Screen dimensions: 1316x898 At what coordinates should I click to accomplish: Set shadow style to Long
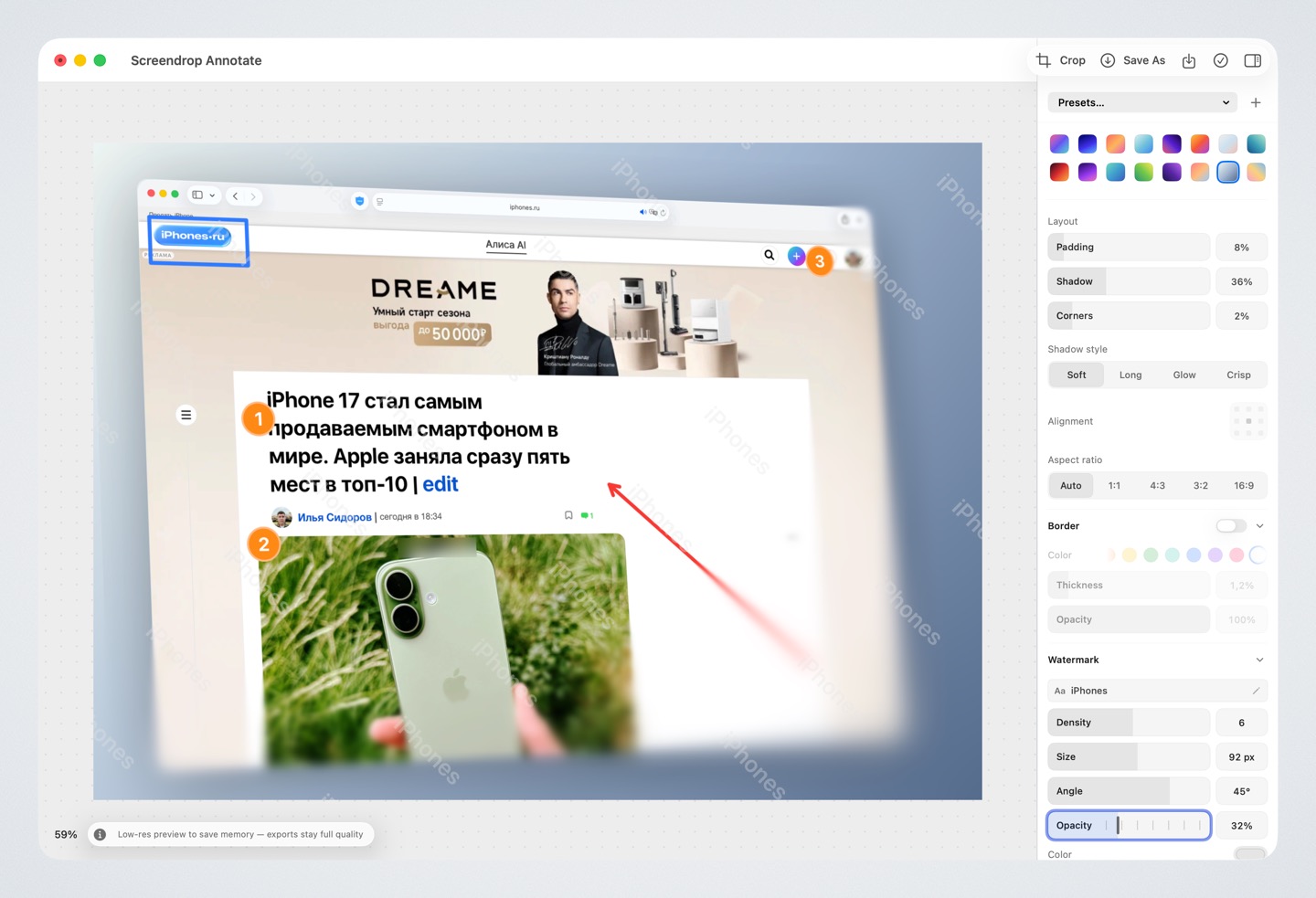tap(1130, 375)
